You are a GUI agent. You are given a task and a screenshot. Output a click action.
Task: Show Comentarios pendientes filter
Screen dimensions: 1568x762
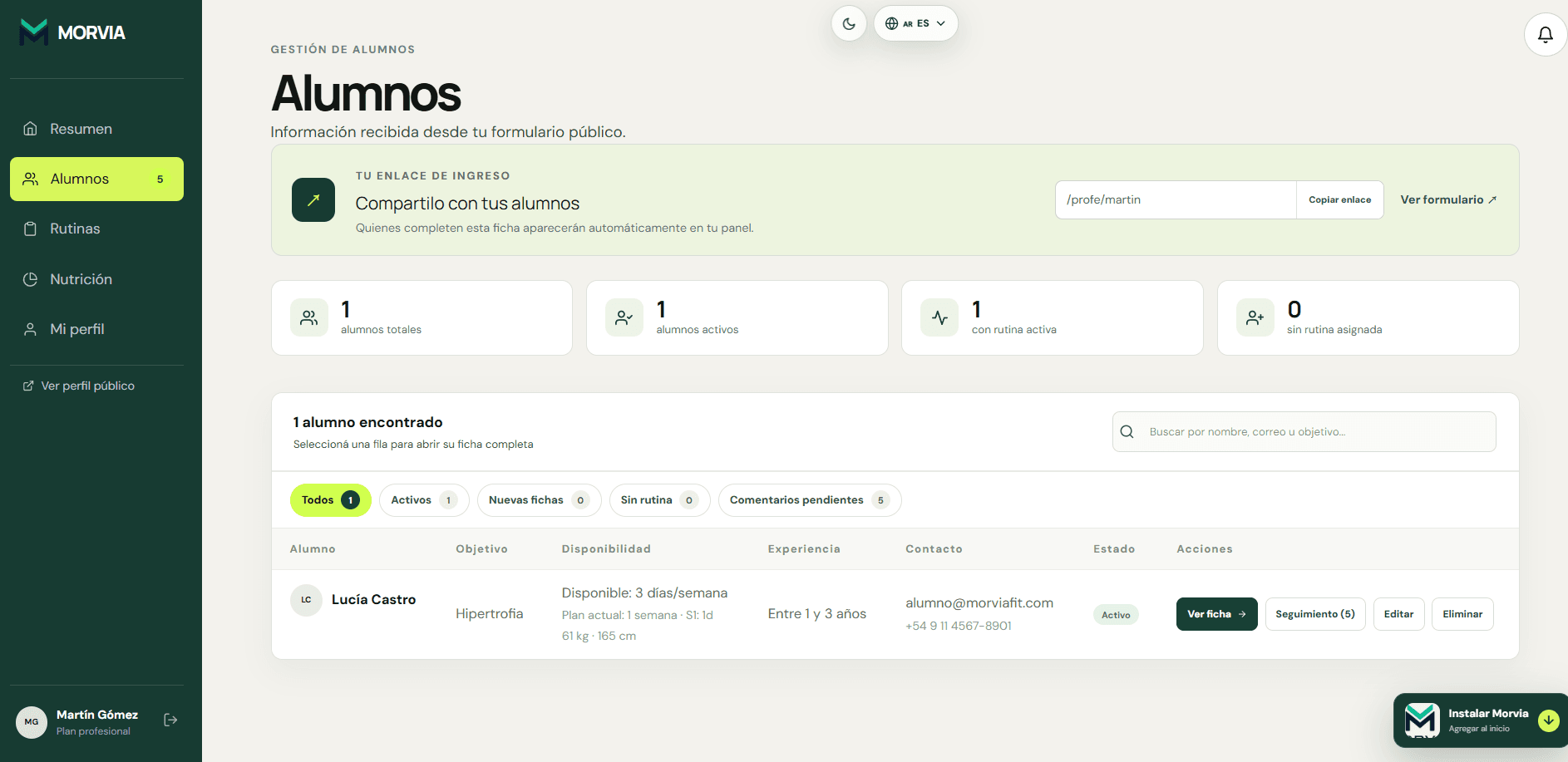pos(810,500)
